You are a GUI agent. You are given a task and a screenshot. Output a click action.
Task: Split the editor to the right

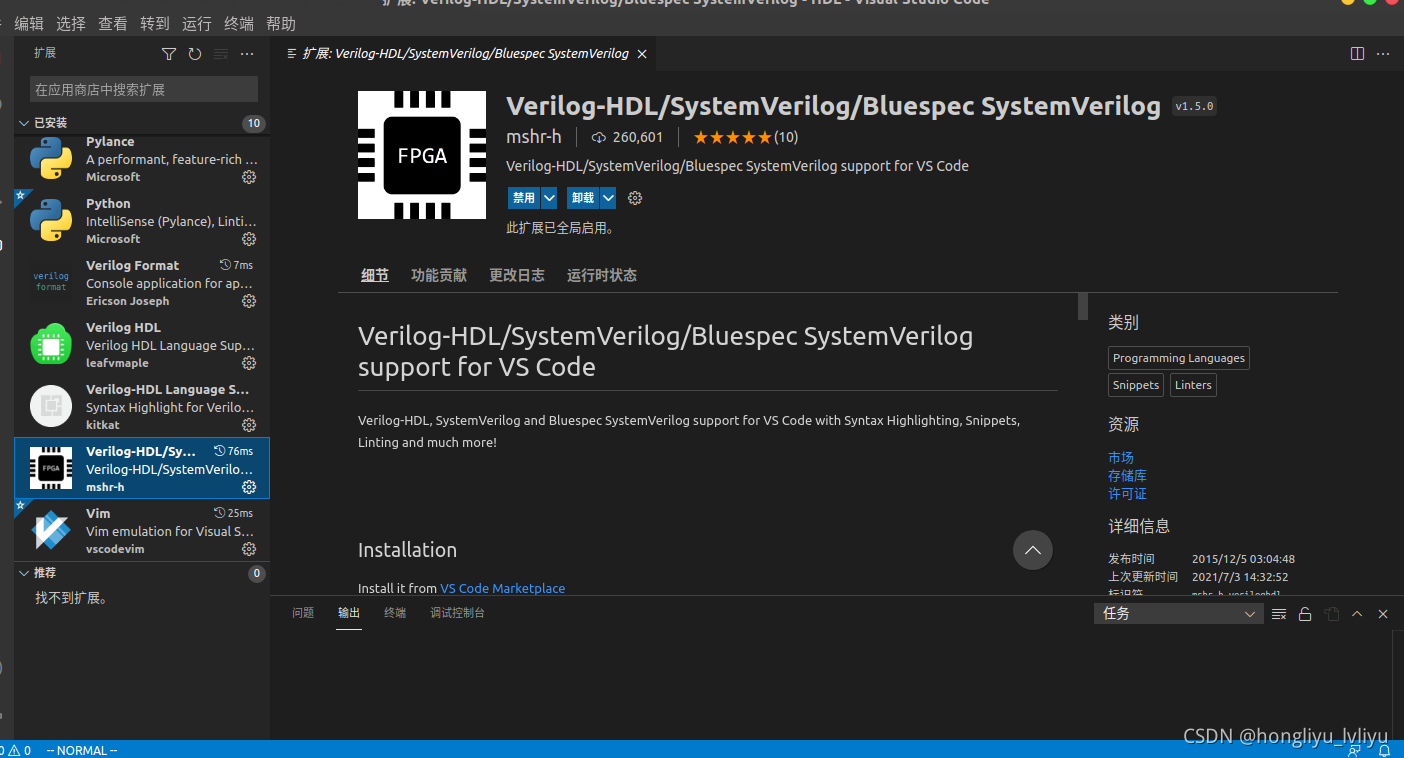[x=1357, y=54]
